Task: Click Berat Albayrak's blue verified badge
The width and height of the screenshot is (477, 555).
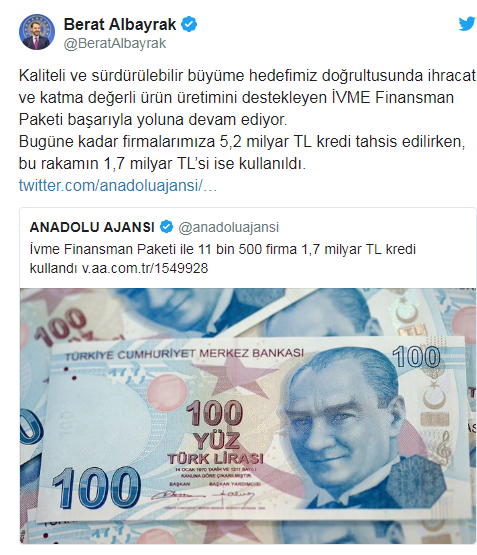Action: 189,24
